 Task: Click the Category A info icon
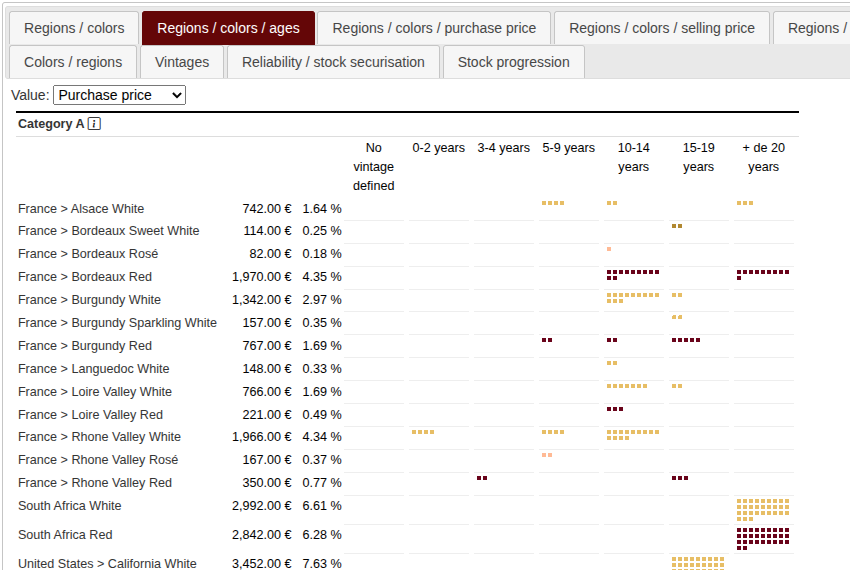(94, 124)
